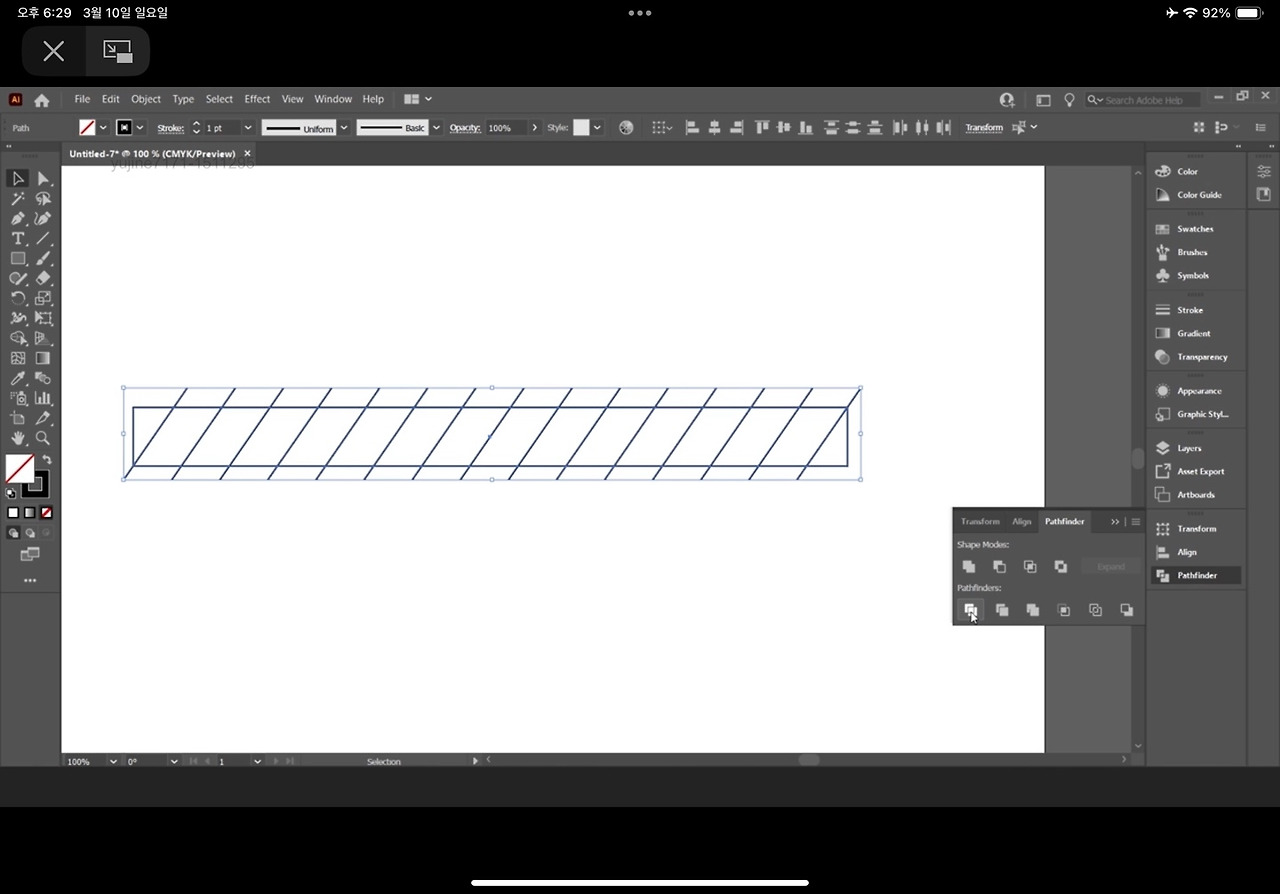Image resolution: width=1280 pixels, height=894 pixels.
Task: Choose the Column Graph tool
Action: [x=43, y=398]
